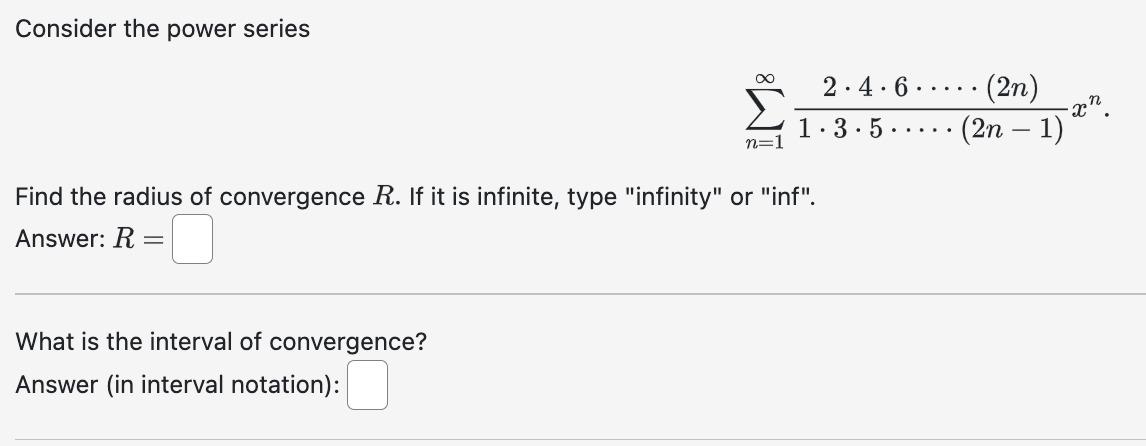This screenshot has width=1146, height=446.
Task: Click the summation sigma symbol
Action: (765, 108)
